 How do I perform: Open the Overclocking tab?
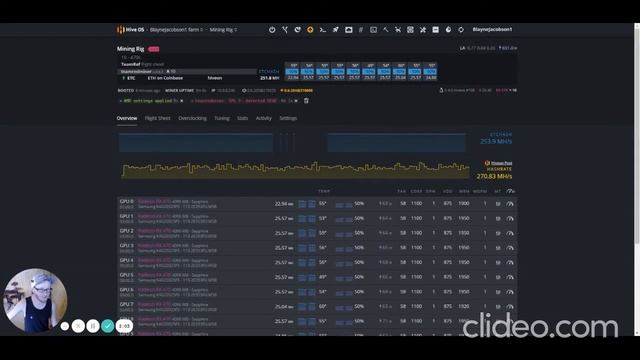pos(192,118)
